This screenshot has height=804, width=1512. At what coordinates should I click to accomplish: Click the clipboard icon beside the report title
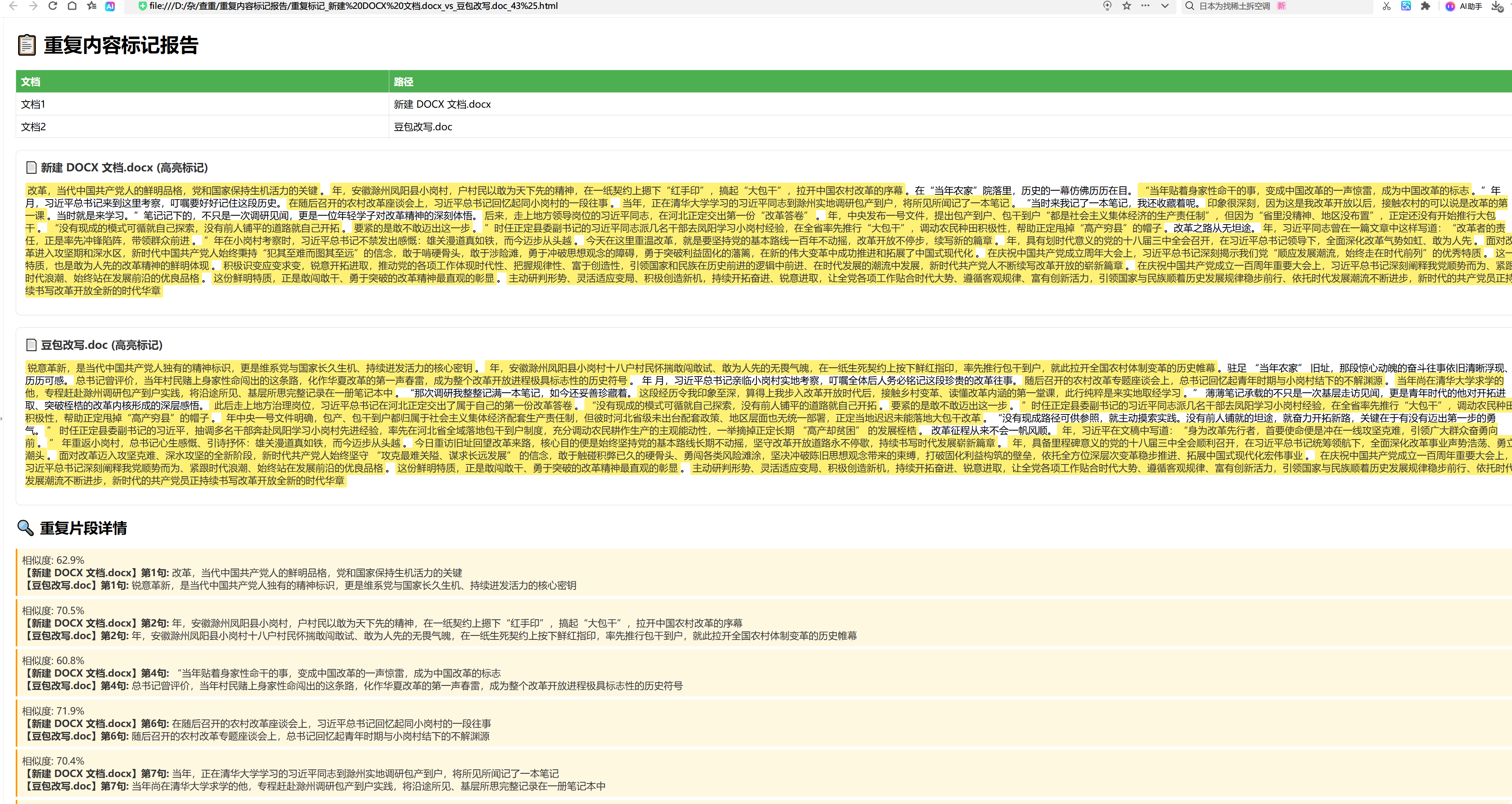click(27, 45)
